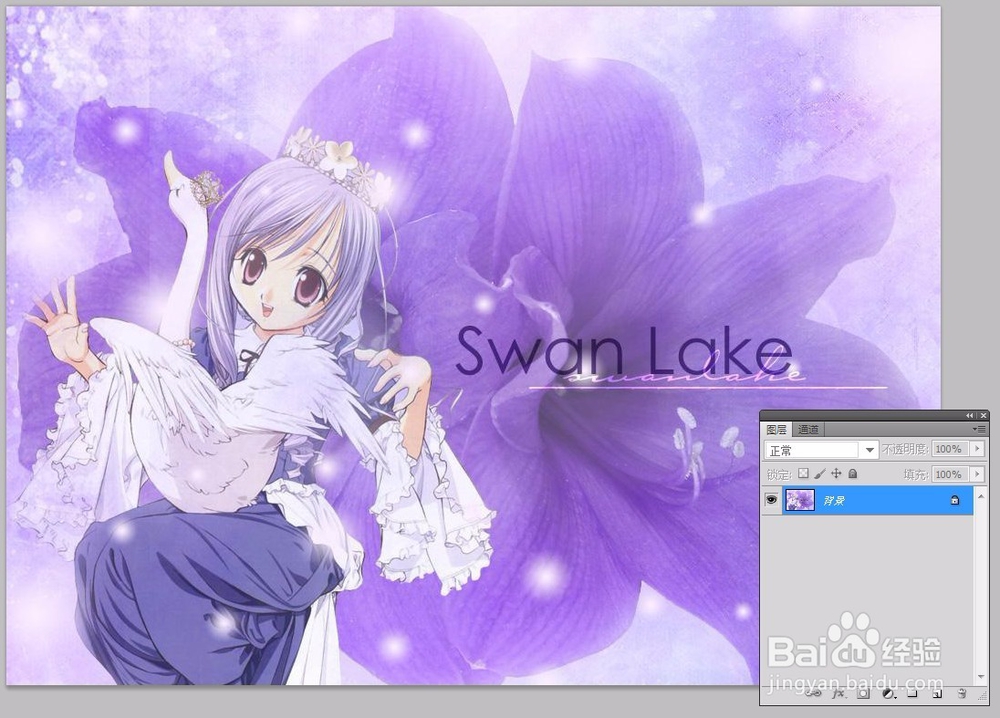Create a new layer group
The image size is (1000, 718).
tap(913, 694)
